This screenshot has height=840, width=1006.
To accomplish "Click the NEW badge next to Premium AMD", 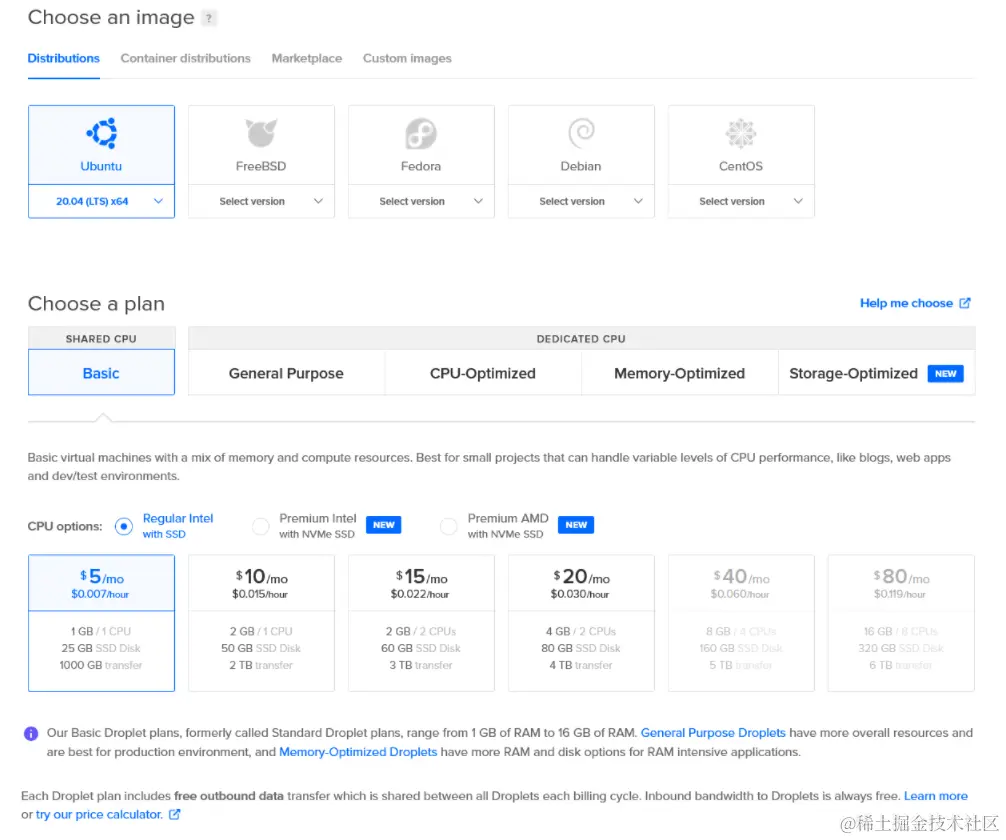I will point(575,525).
